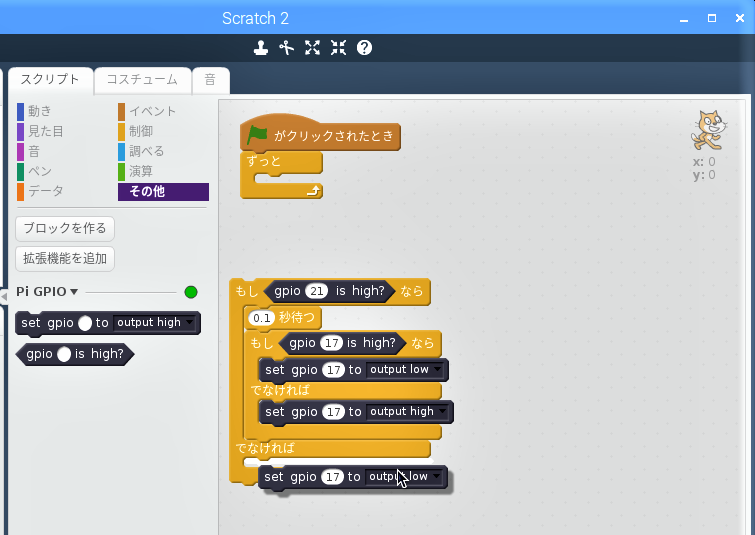The width and height of the screenshot is (755, 535).
Task: Click the Grow sprite tool
Action: click(312, 48)
